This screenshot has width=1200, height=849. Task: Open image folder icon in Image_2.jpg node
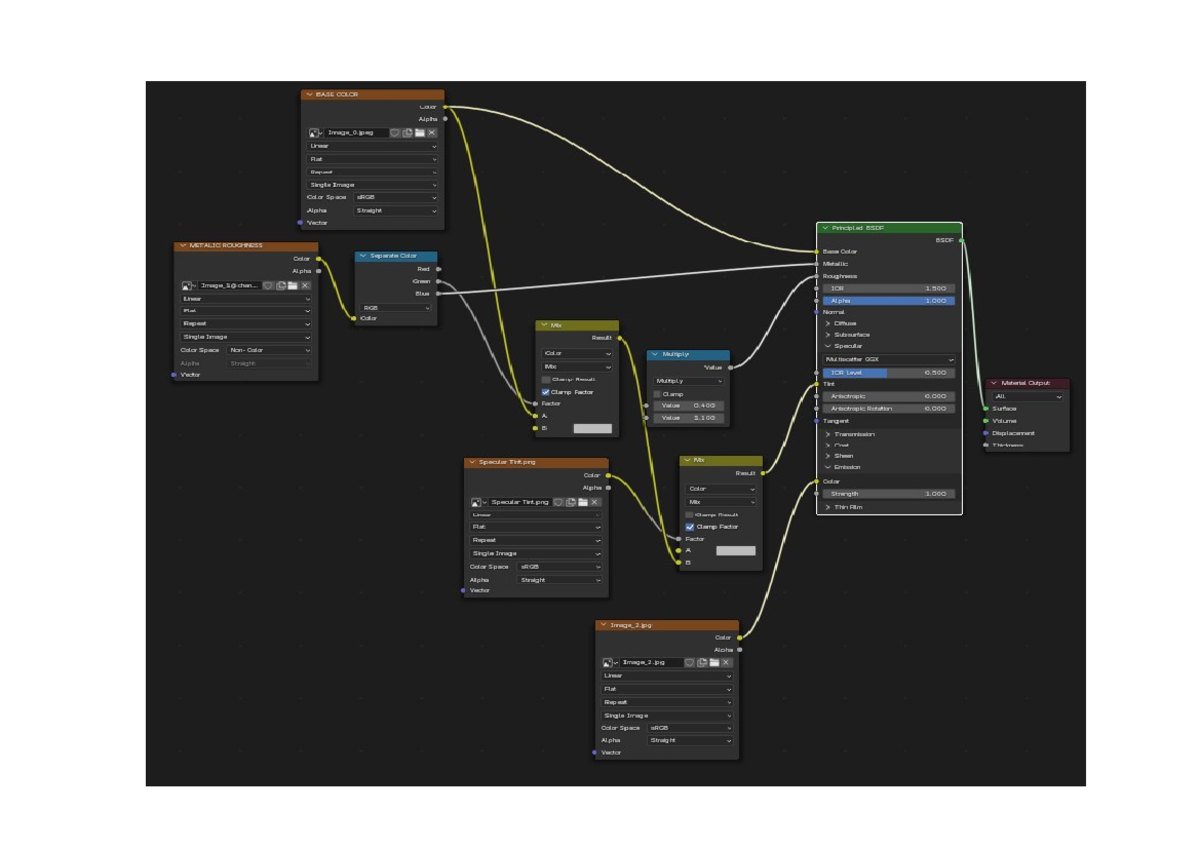click(714, 662)
